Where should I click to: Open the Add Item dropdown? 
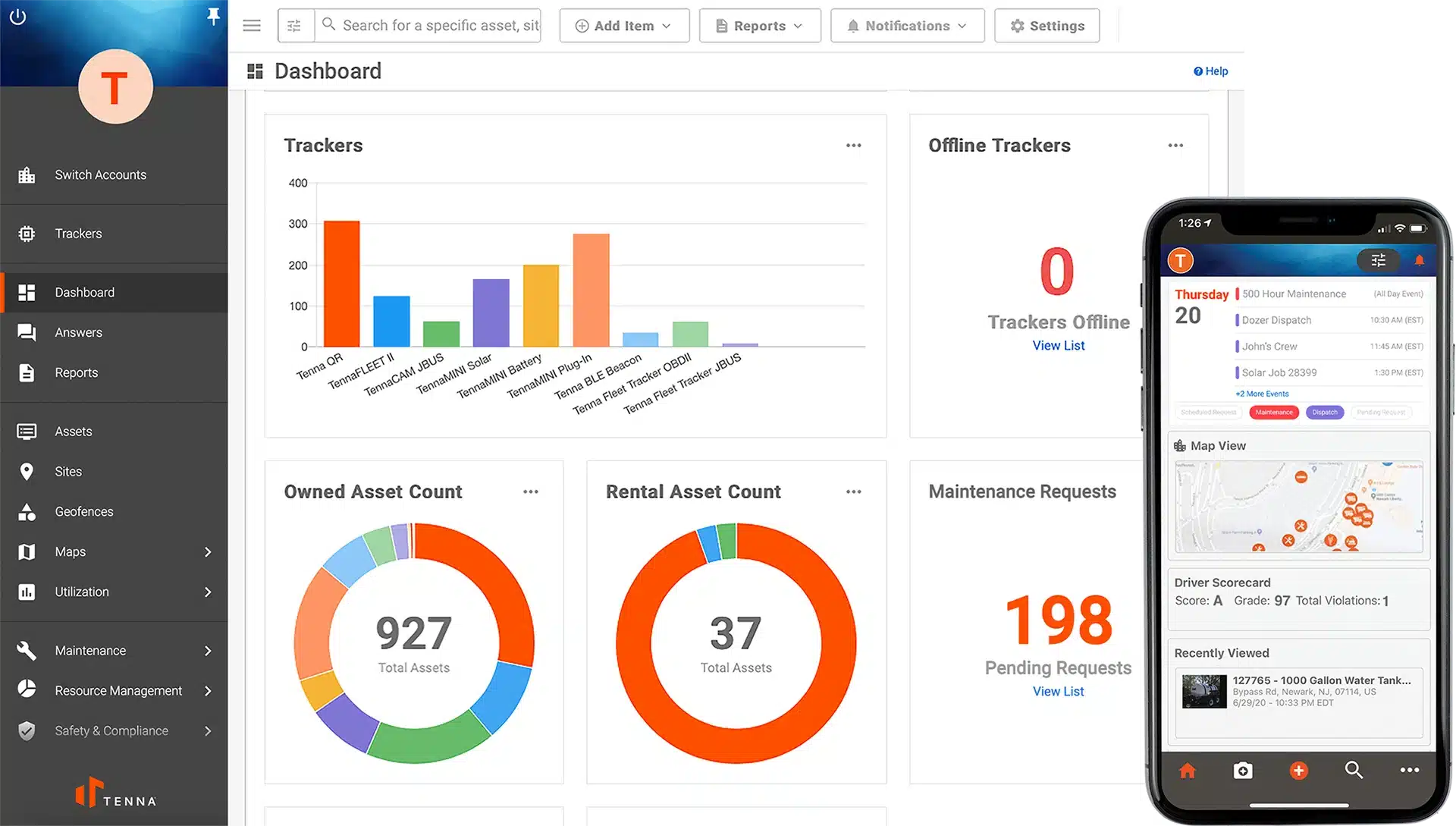click(624, 26)
